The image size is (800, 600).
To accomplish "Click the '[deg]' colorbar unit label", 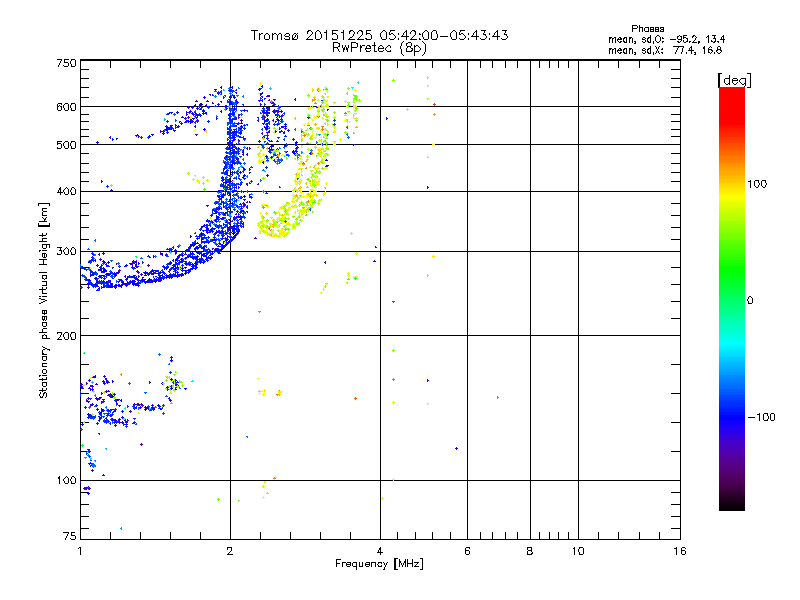I will click(734, 80).
